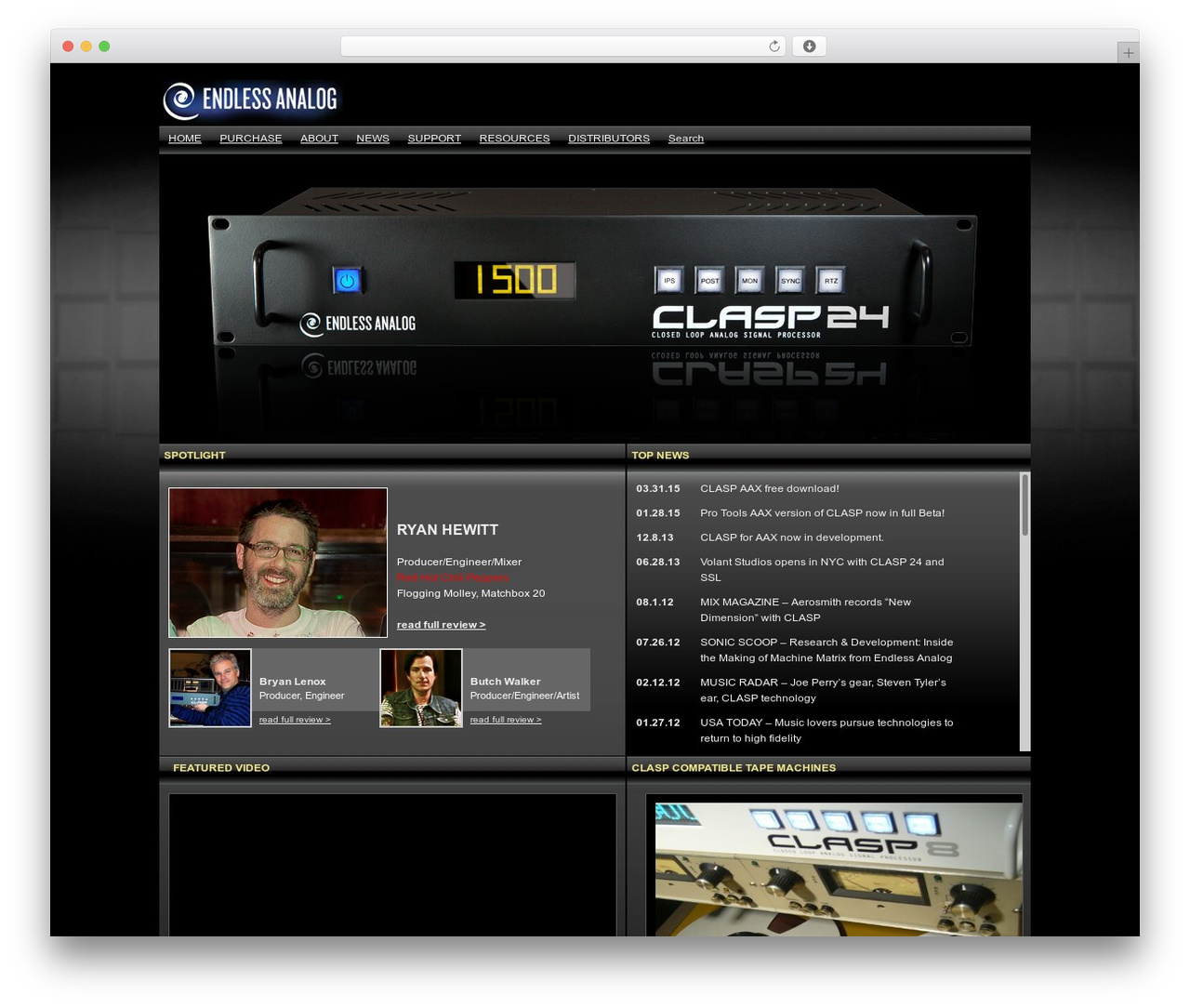Click the RTZ button on the CLASP unit
This screenshot has height=1008, width=1190.
(830, 280)
